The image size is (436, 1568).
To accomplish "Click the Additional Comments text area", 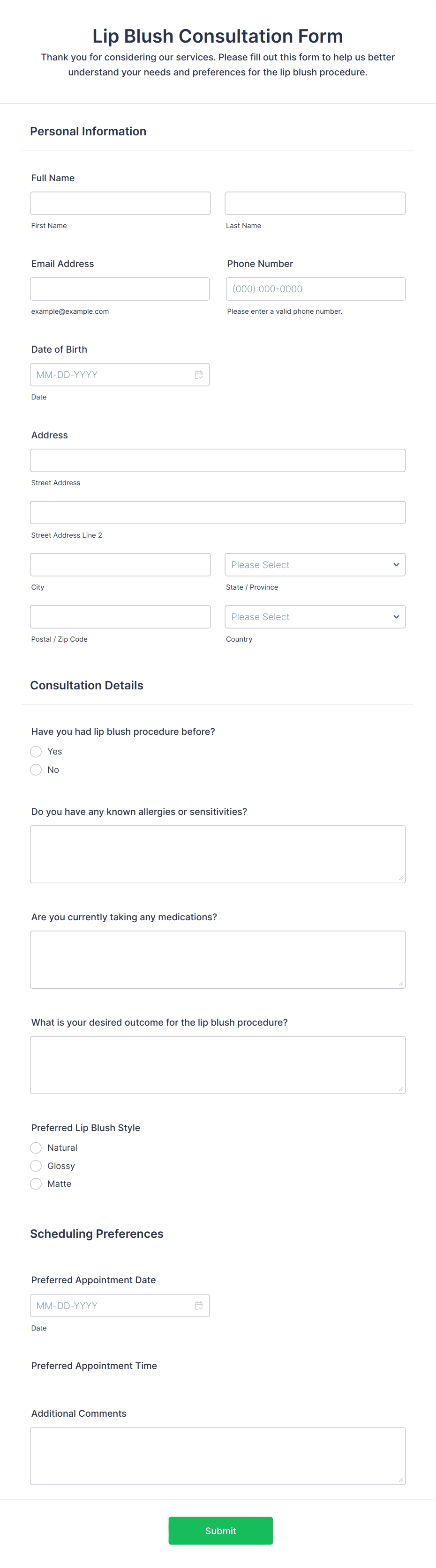I will [x=218, y=1456].
